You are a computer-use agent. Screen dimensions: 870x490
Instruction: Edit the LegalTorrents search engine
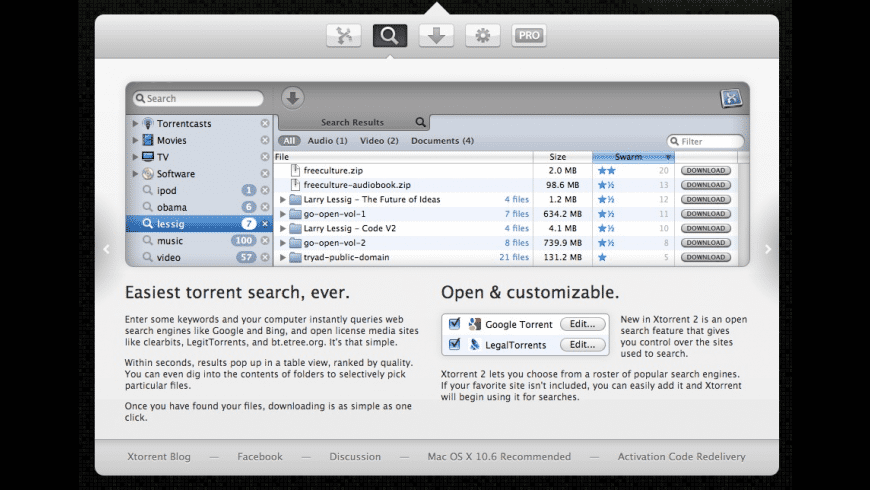(583, 344)
